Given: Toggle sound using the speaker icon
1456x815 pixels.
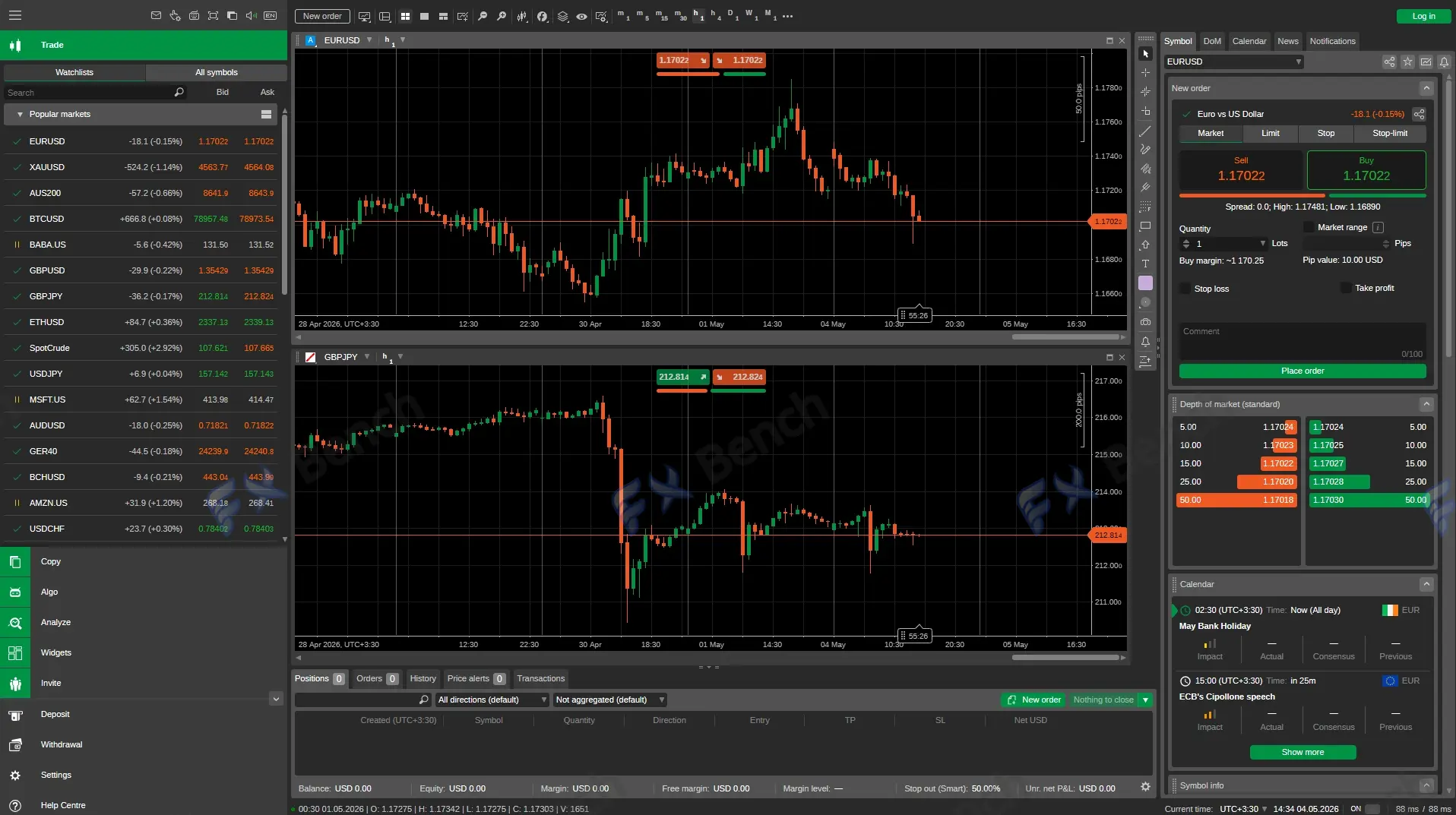Looking at the screenshot, I should point(251,15).
